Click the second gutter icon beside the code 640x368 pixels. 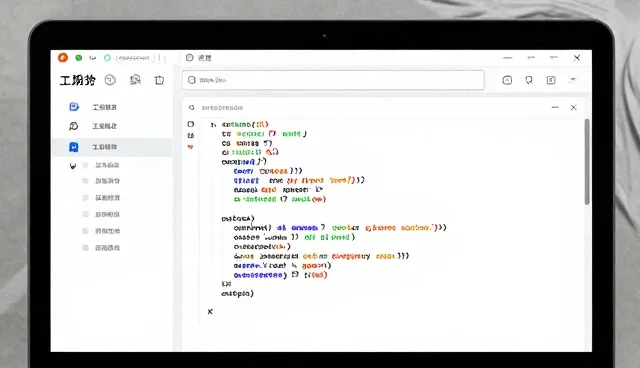(191, 135)
